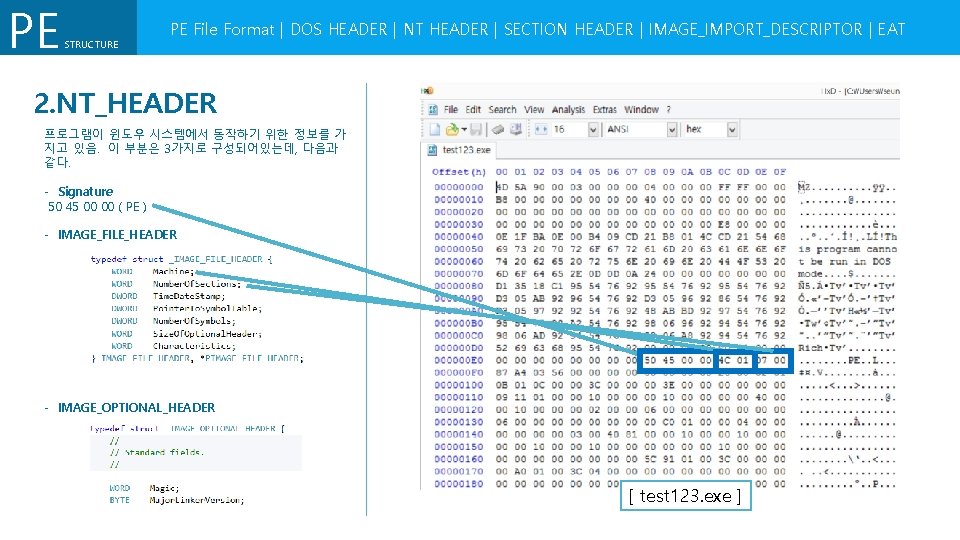Select offset row 00000070
Screen dimensions: 960x540
point(459,274)
